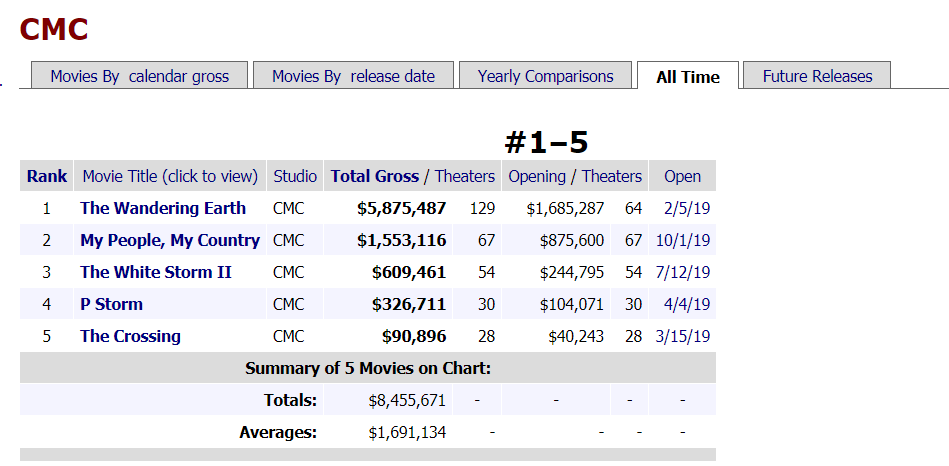Click the 10/1/19 opening date link
This screenshot has height=466, width=949.
pyautogui.click(x=683, y=240)
